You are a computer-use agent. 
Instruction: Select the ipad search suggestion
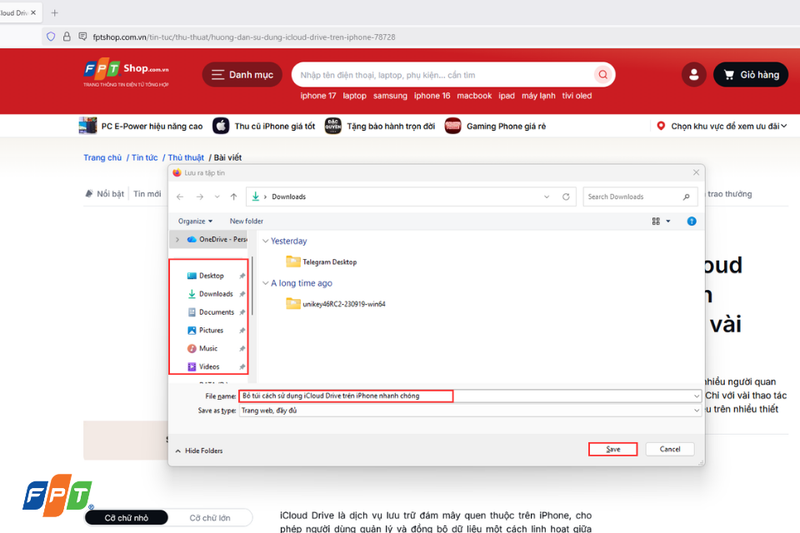tap(507, 95)
